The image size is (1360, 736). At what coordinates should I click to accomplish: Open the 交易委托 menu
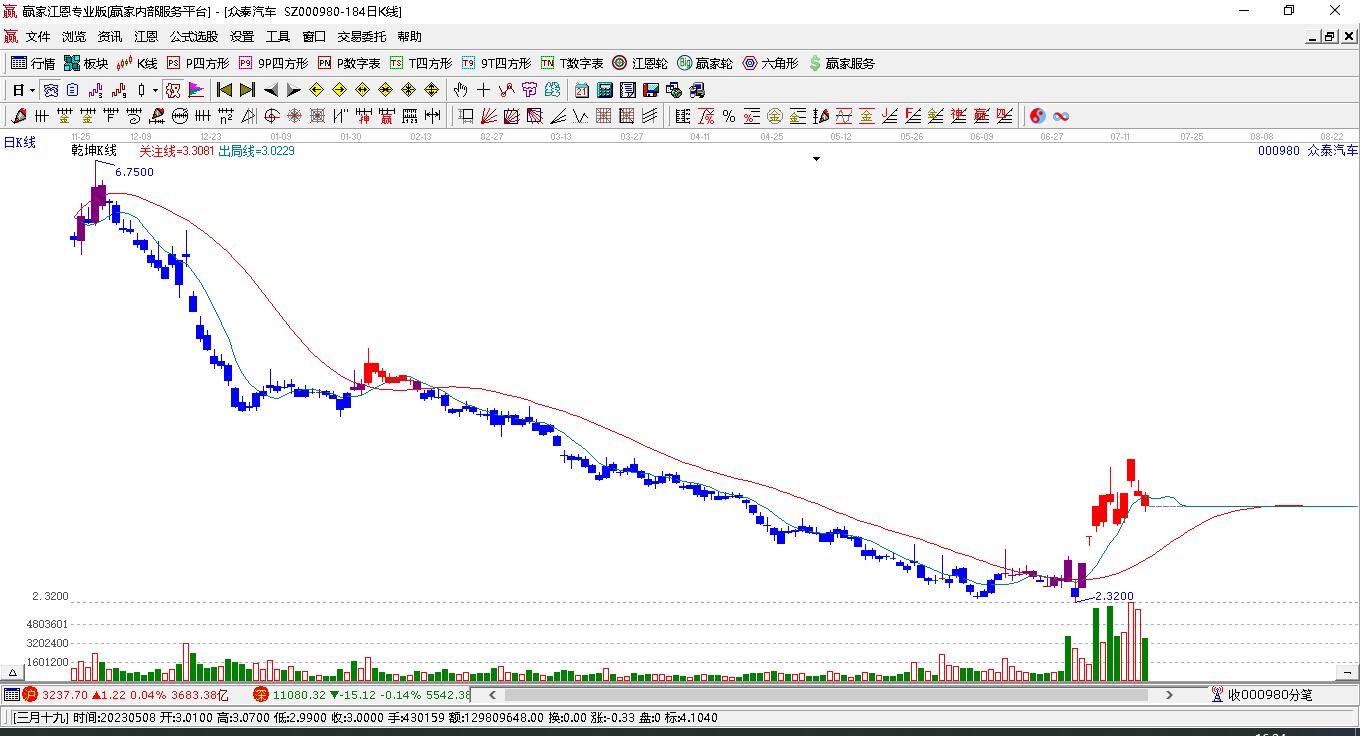tap(361, 37)
